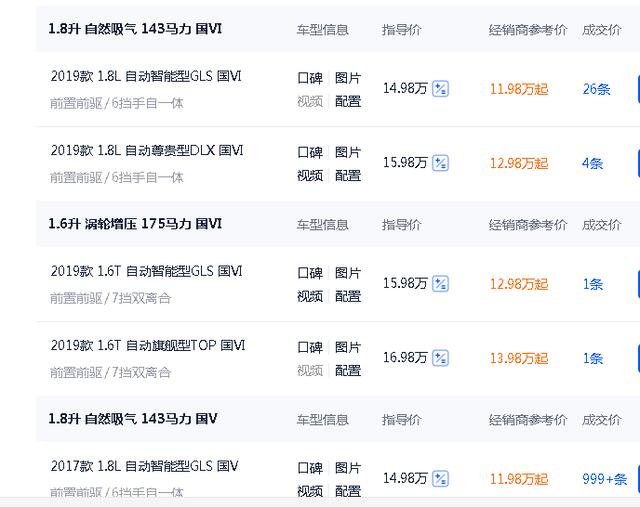This screenshot has height=507, width=640.
Task: Open 配置 for 2019款 1.8L 自动智能型GLS 国VI
Action: [x=348, y=101]
